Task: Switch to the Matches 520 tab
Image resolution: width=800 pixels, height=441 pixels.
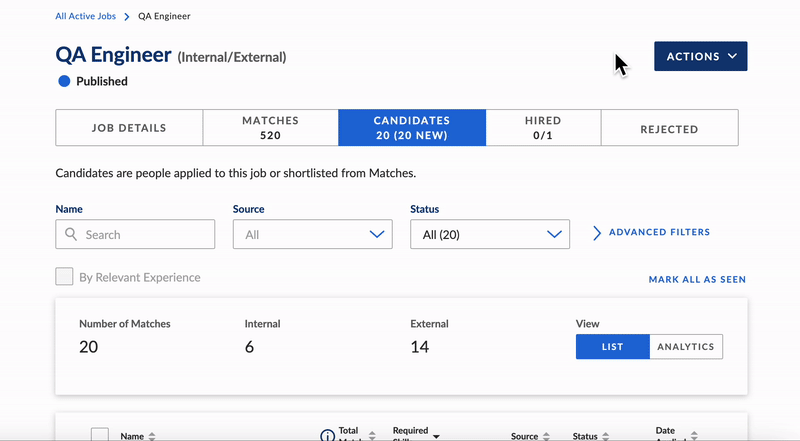Action: [270, 128]
